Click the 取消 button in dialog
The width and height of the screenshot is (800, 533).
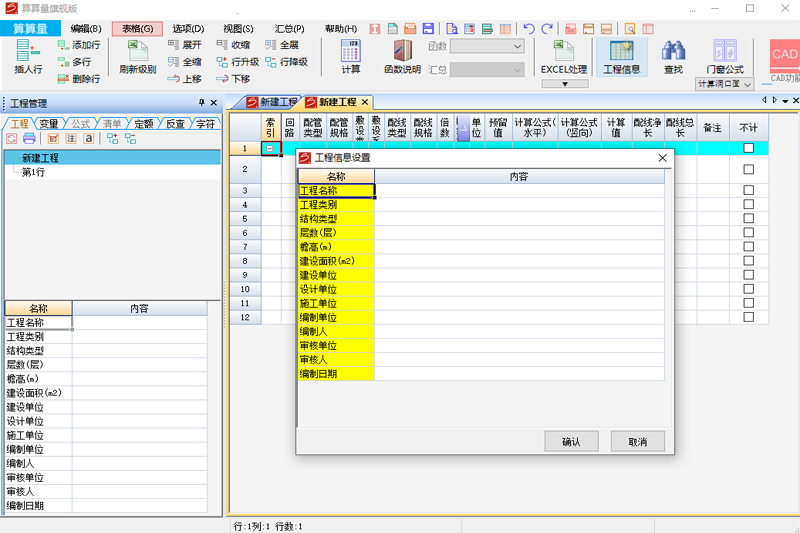click(x=637, y=441)
